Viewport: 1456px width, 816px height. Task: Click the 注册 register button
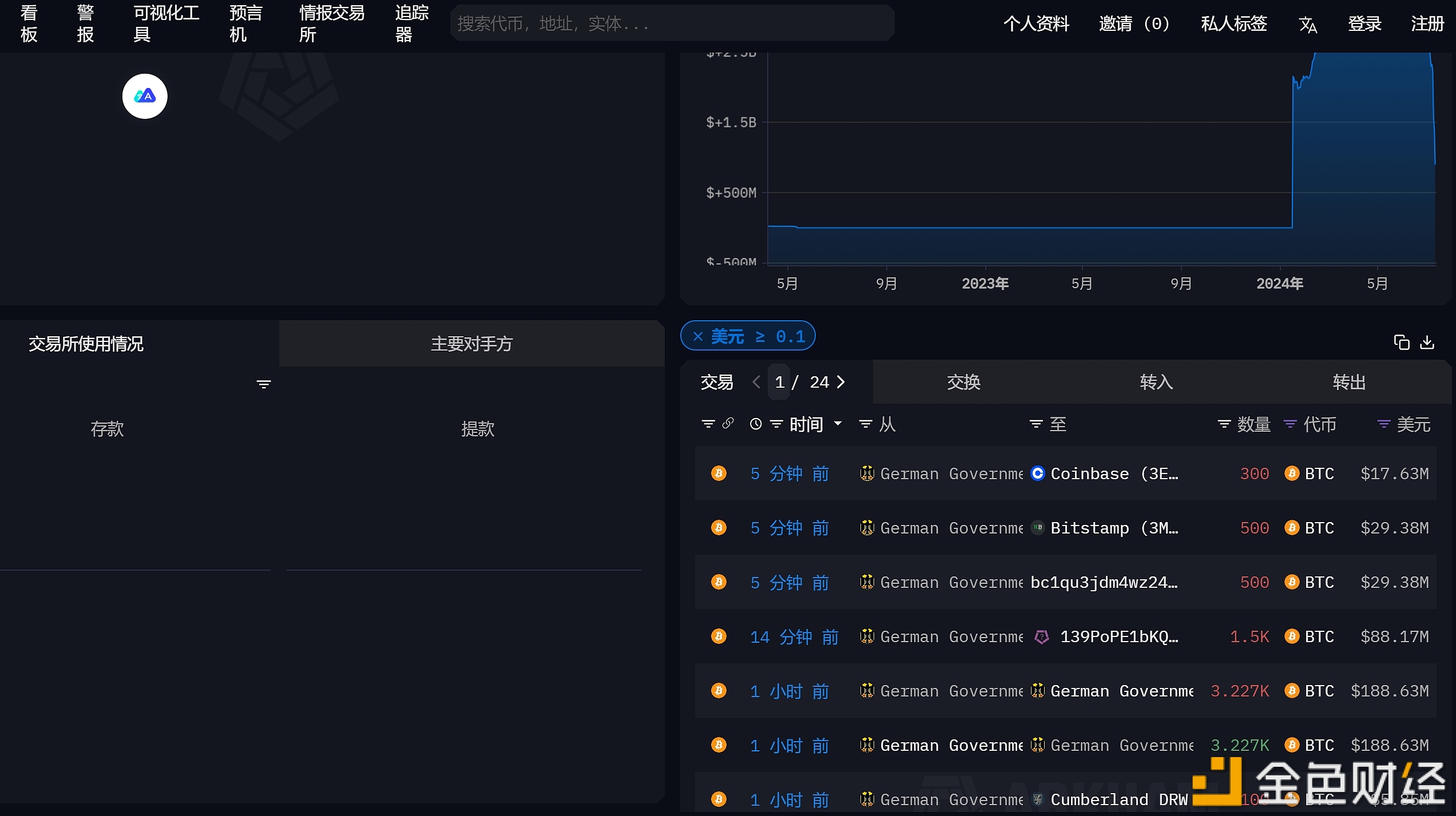(1427, 24)
